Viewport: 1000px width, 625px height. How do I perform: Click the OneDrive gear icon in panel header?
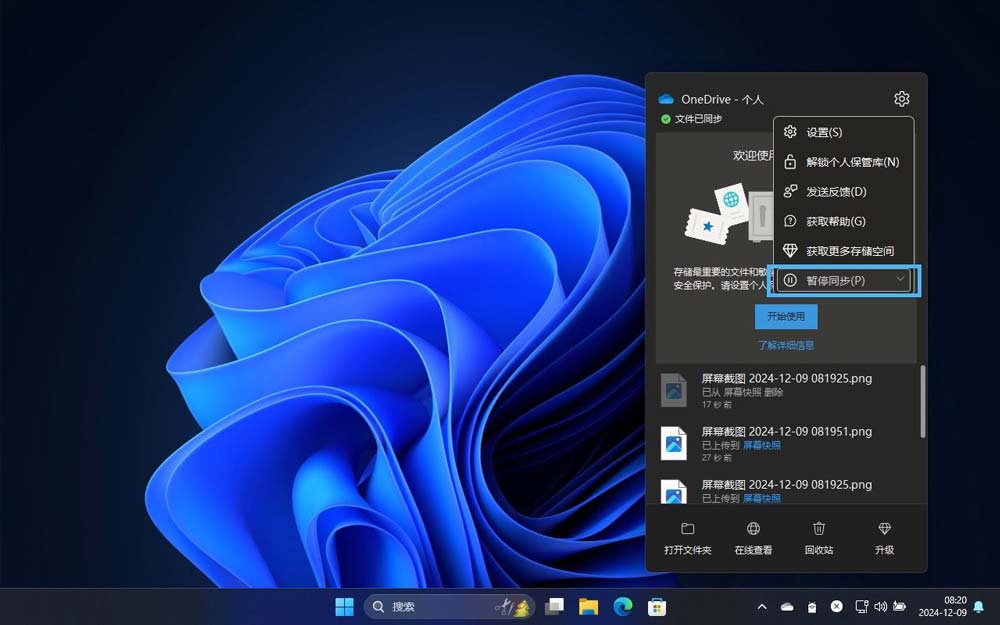point(901,99)
